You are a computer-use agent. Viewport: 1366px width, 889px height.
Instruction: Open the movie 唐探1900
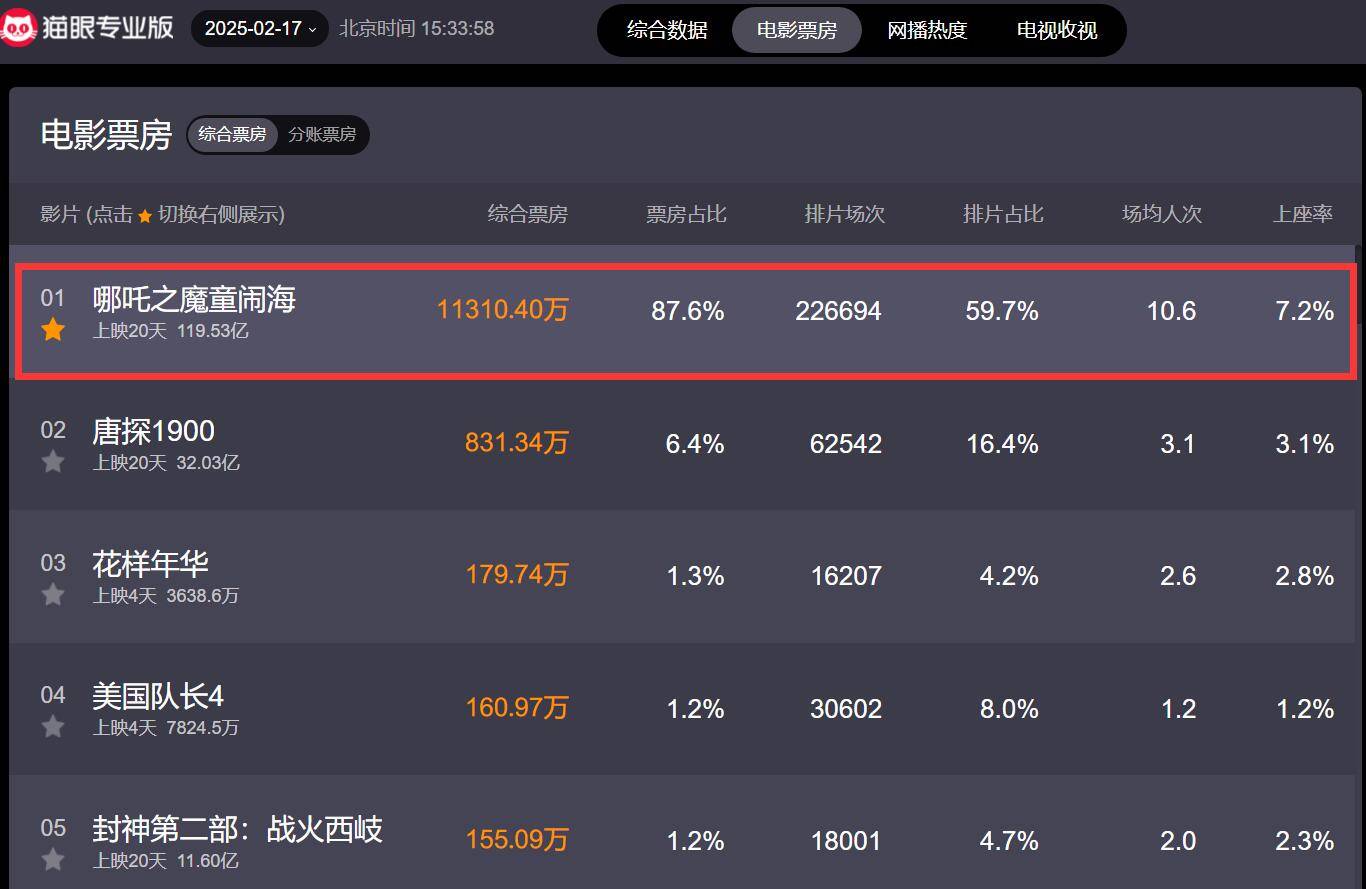154,431
